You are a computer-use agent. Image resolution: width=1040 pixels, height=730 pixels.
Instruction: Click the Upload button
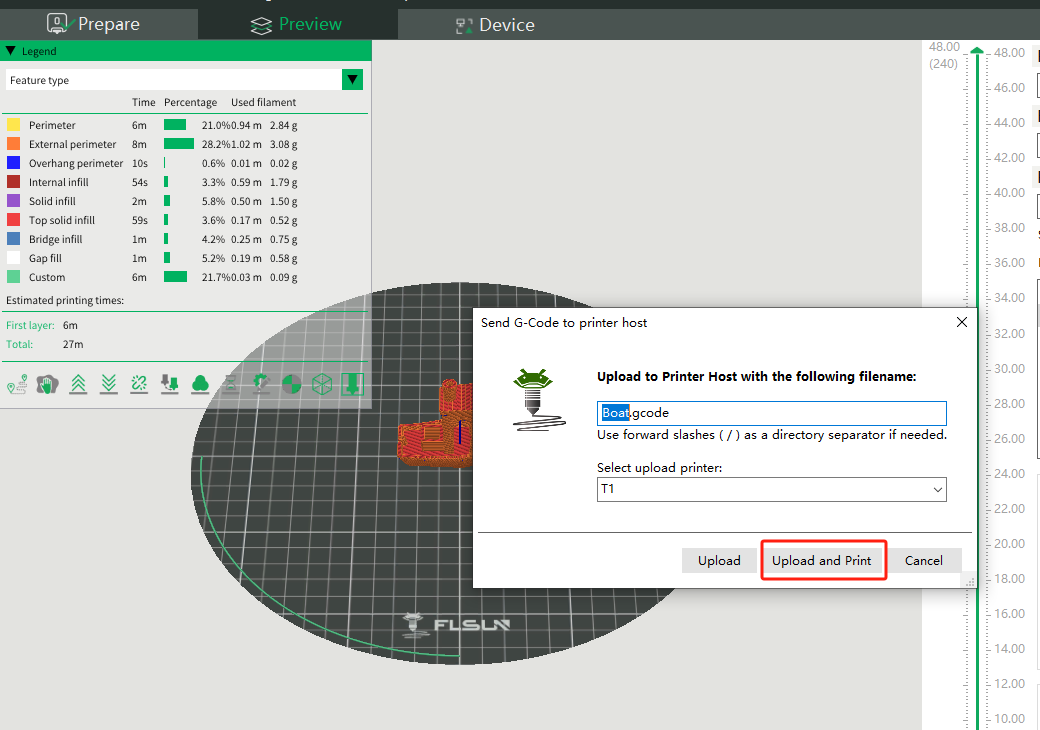[719, 561]
